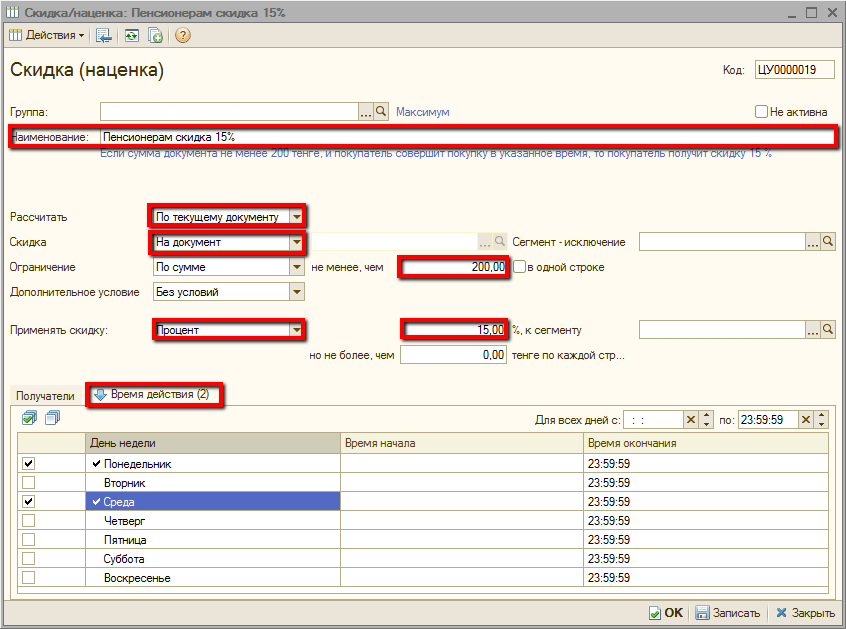The image size is (846, 629).
Task: Expand the Рассчитать dropdown
Action: pyautogui.click(x=296, y=217)
